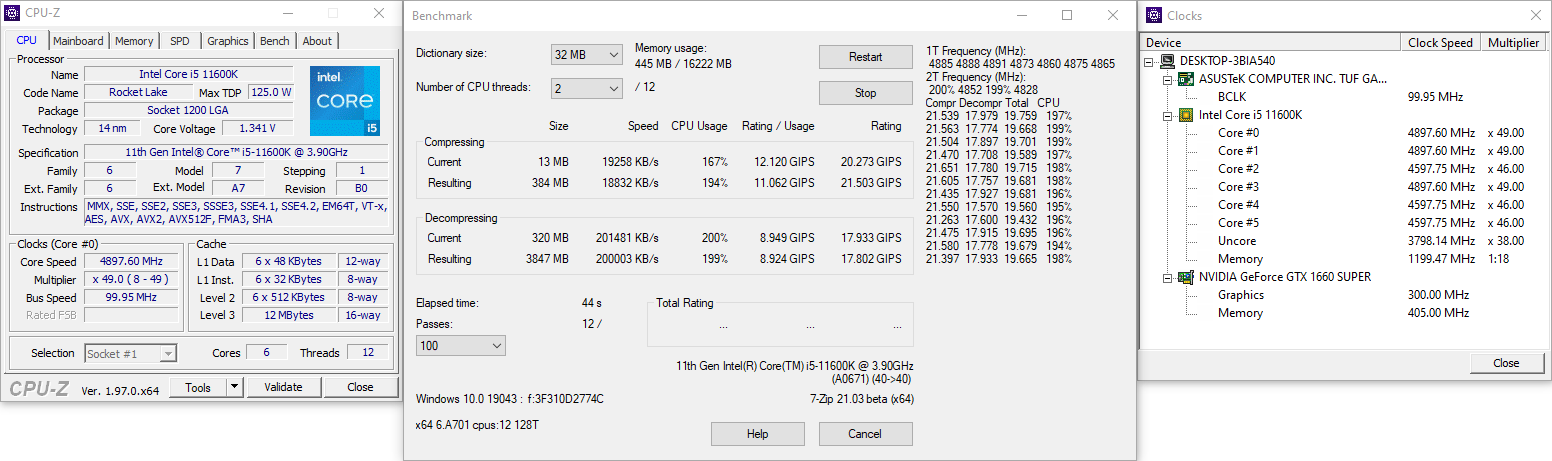This screenshot has height=461, width=1552.
Task: Open the Tools dropdown arrow
Action: [x=234, y=387]
